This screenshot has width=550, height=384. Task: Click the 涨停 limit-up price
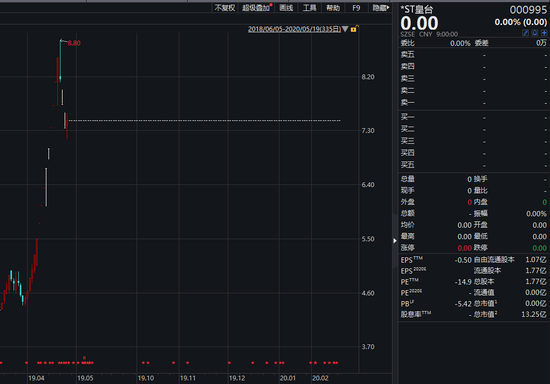coord(464,248)
